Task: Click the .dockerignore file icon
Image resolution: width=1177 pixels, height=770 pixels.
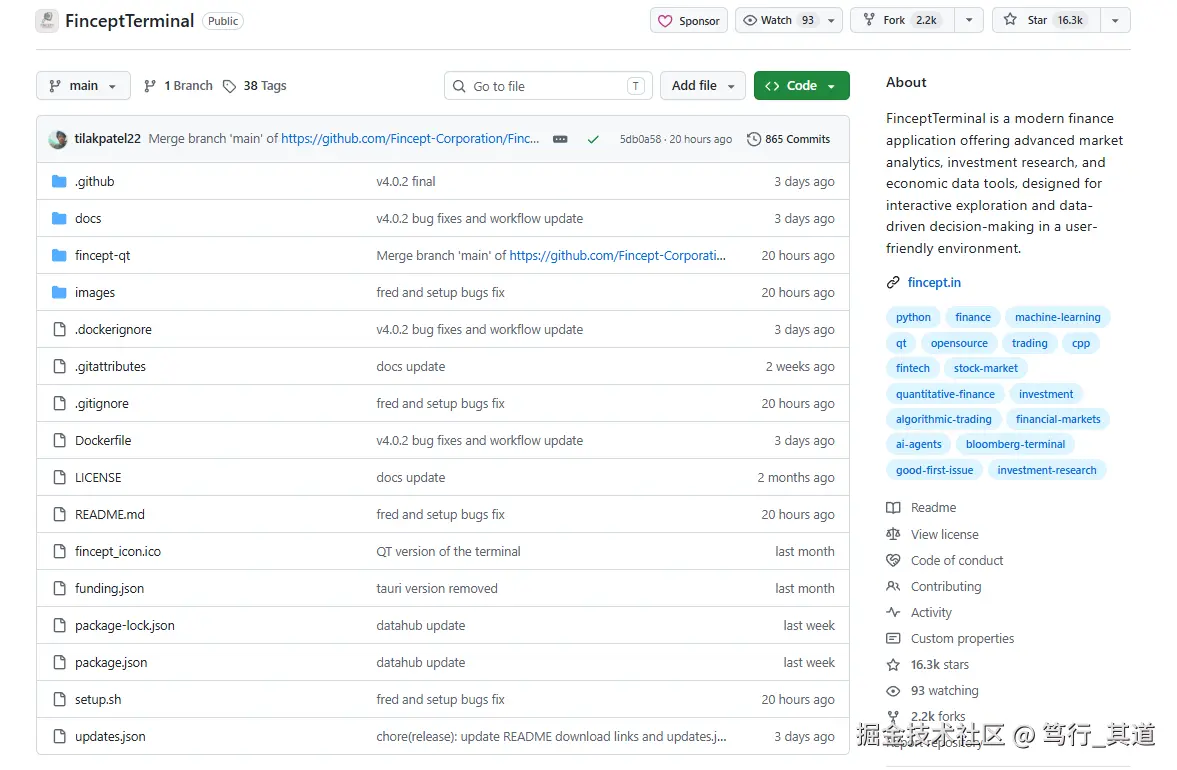Action: (59, 329)
